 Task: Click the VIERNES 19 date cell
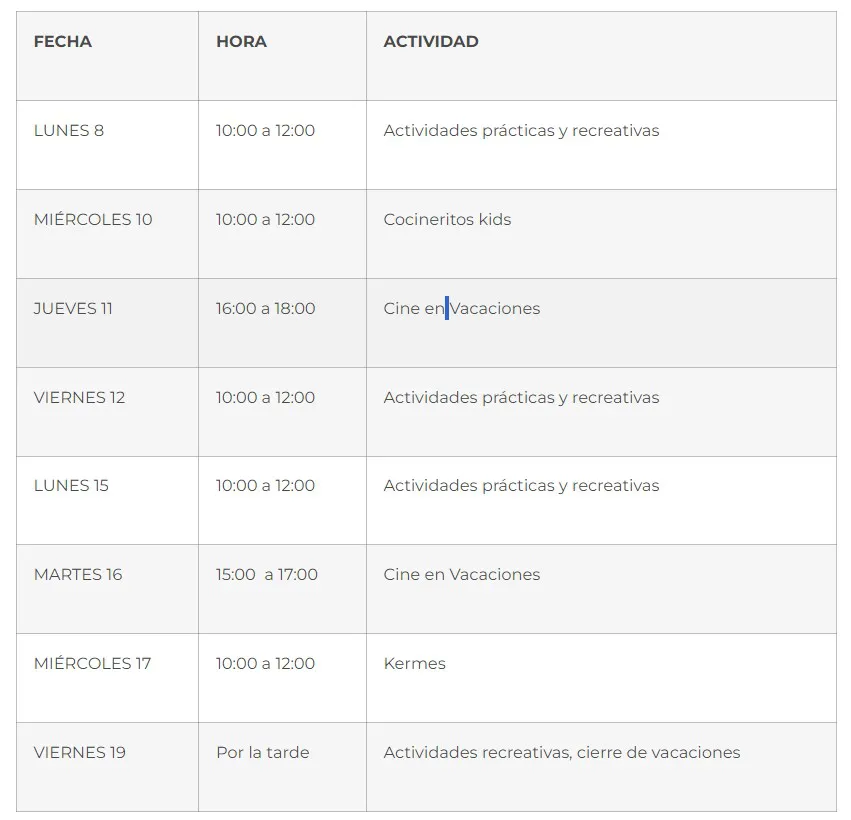[80, 753]
